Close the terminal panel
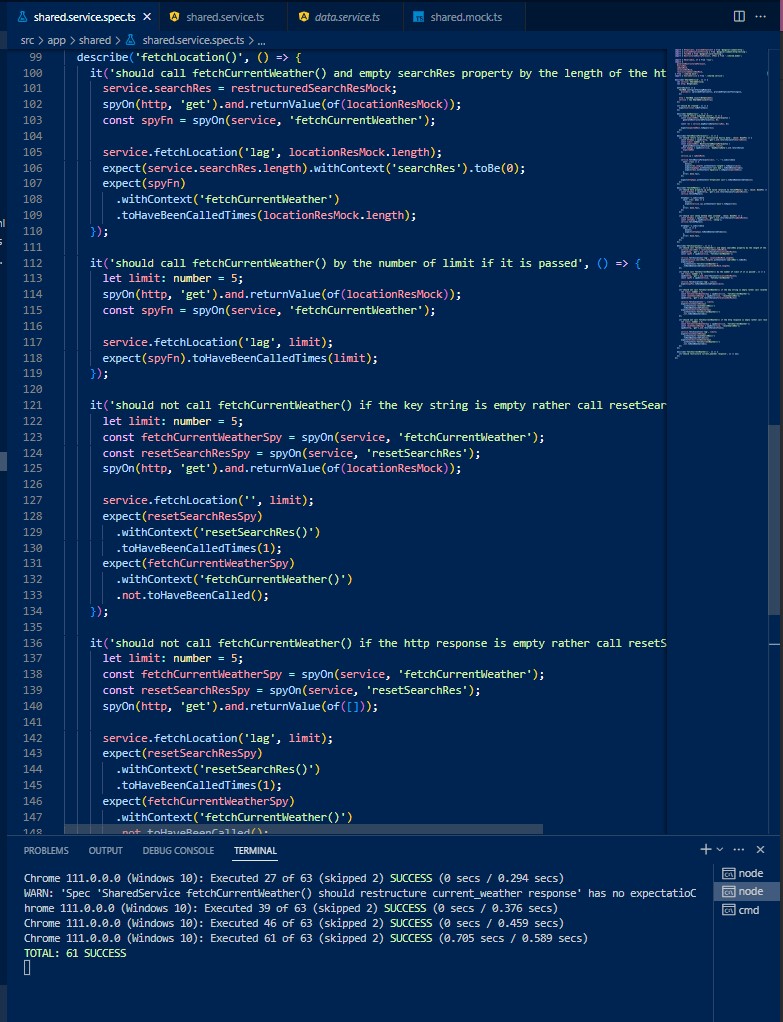The height and width of the screenshot is (1022, 783). pos(760,849)
